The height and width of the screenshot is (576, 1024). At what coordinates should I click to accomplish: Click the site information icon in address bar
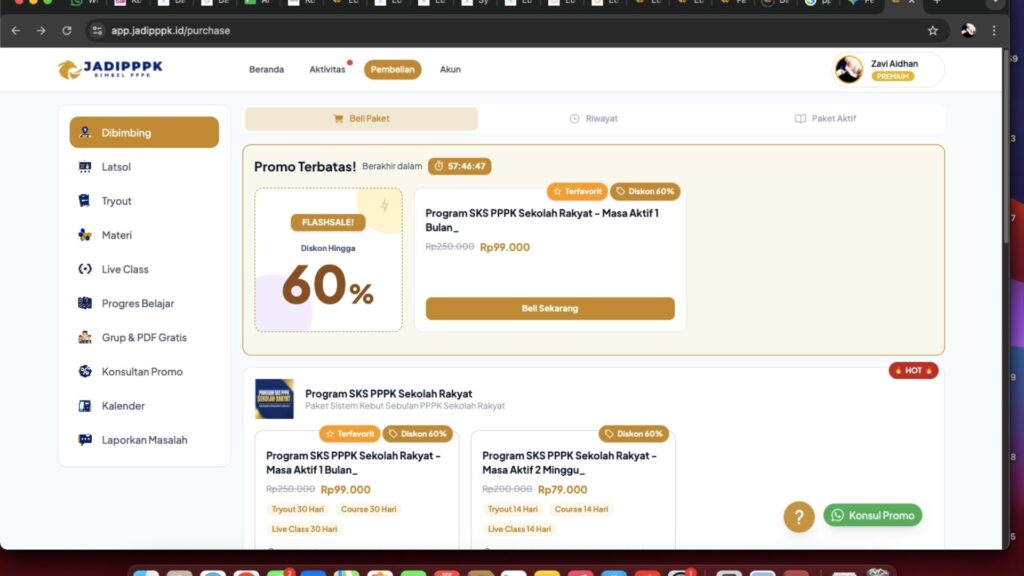coord(97,31)
